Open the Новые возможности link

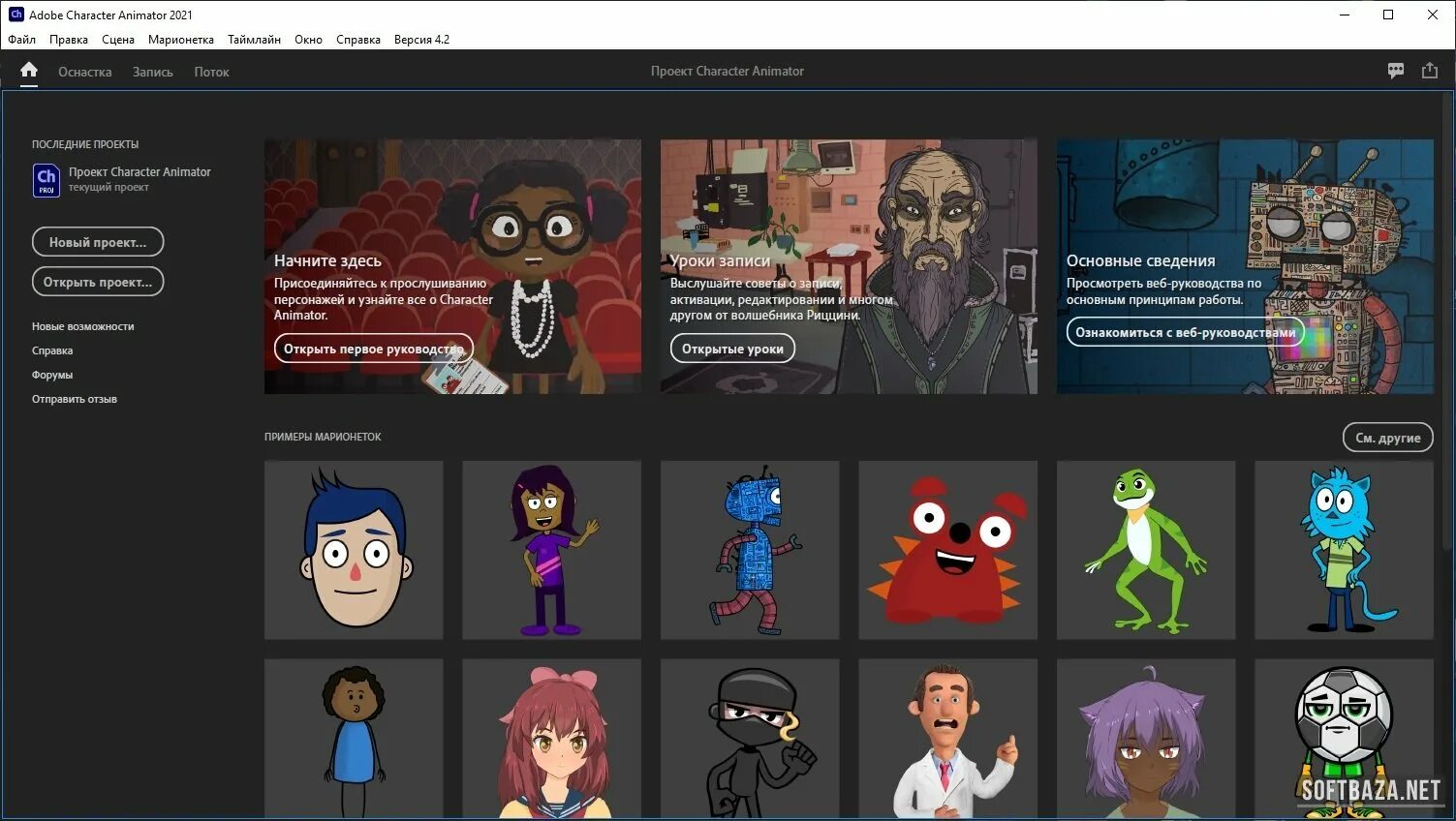pos(83,326)
